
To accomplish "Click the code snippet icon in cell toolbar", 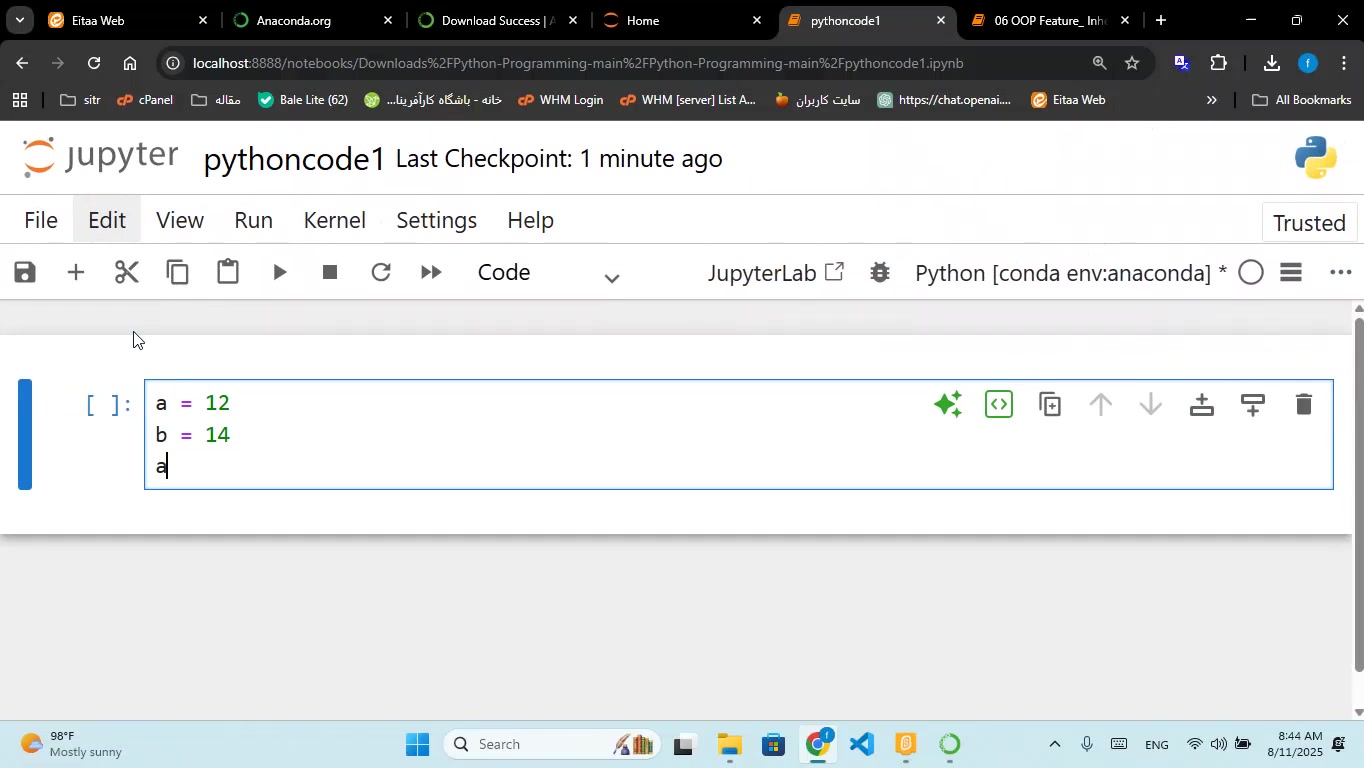I will [x=999, y=404].
